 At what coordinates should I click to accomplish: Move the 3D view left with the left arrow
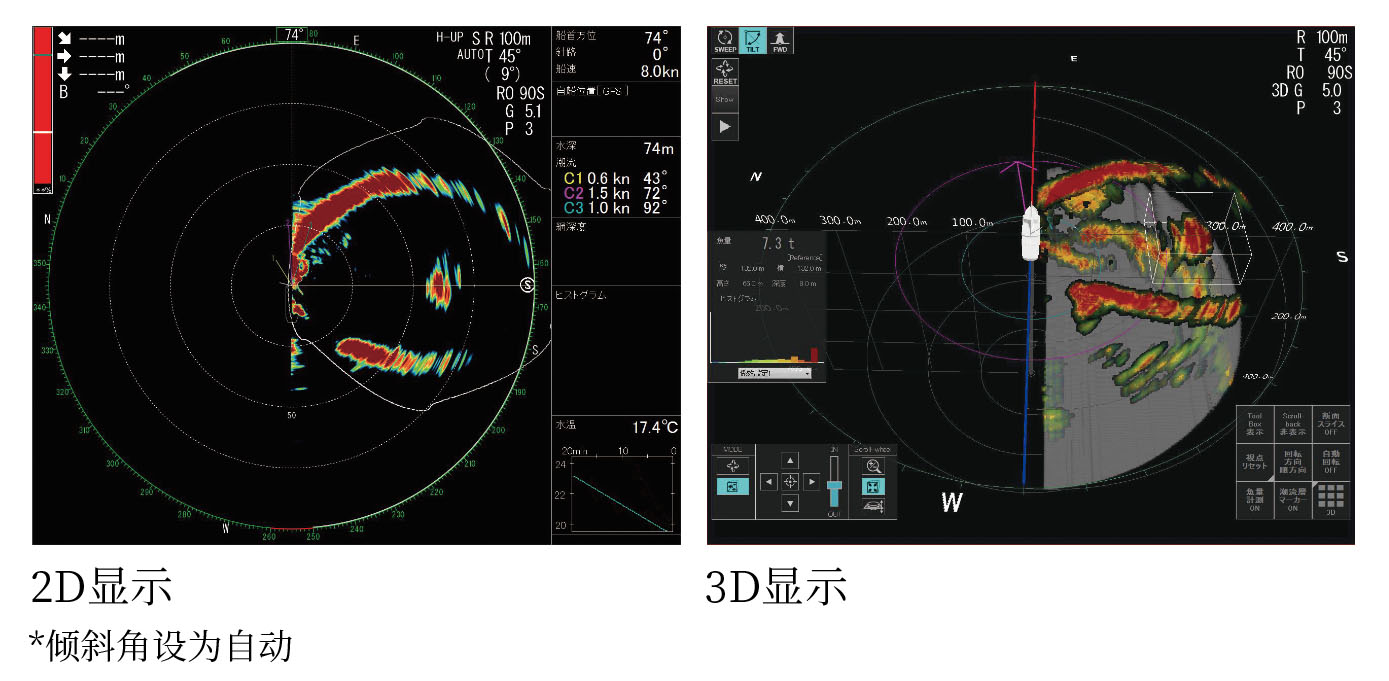point(769,482)
